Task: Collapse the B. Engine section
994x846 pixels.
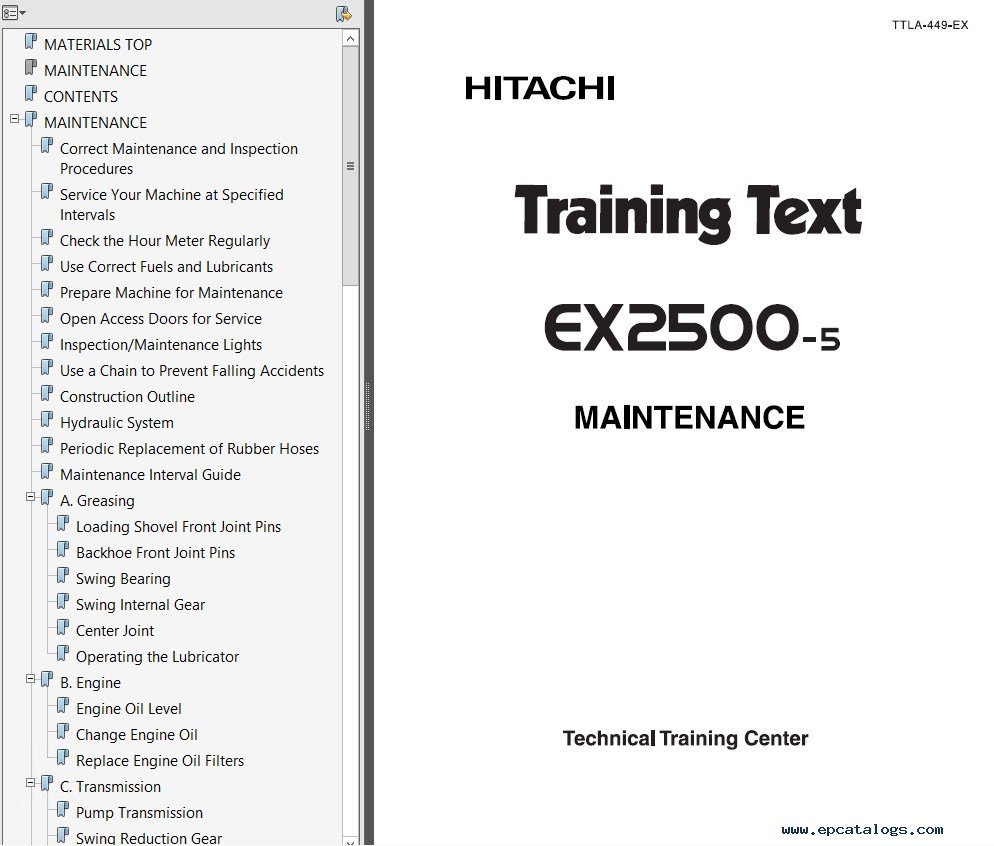Action: pyautogui.click(x=30, y=679)
